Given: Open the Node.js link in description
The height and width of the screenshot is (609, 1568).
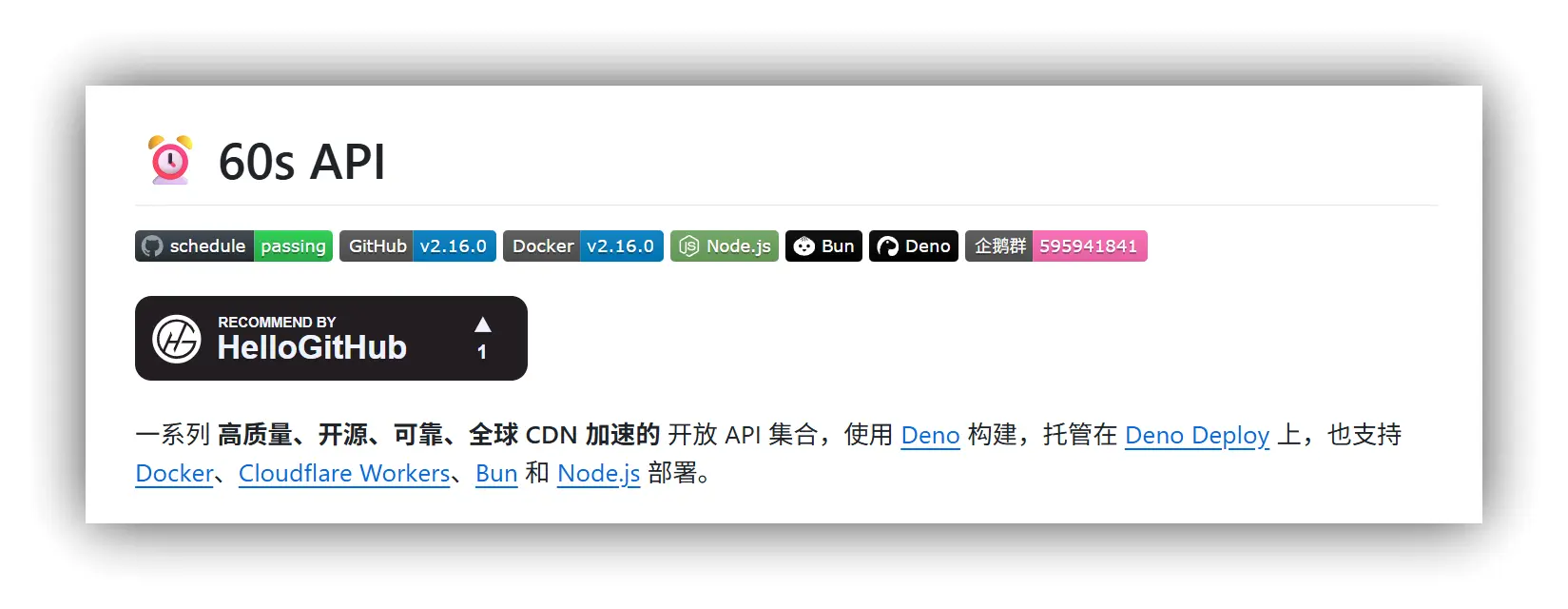Looking at the screenshot, I should tap(599, 473).
